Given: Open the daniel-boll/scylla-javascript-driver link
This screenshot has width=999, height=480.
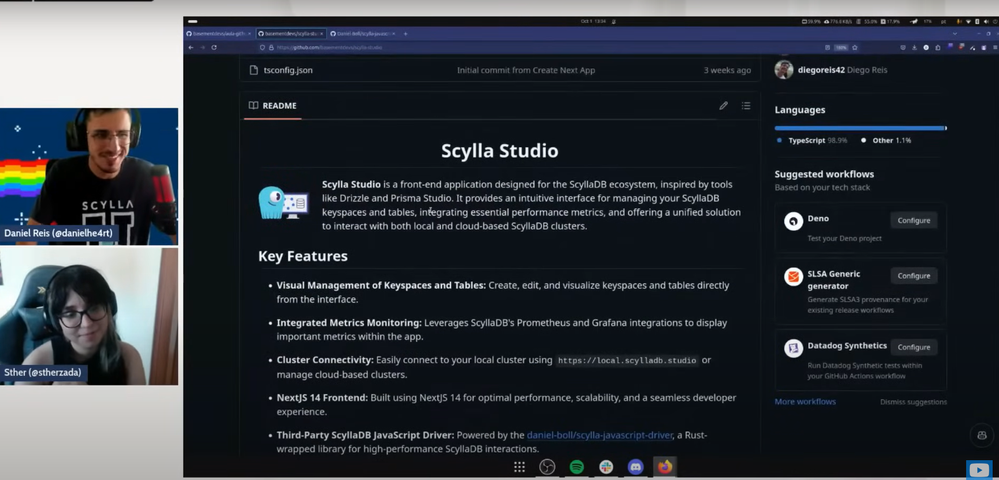Looking at the screenshot, I should [x=600, y=435].
